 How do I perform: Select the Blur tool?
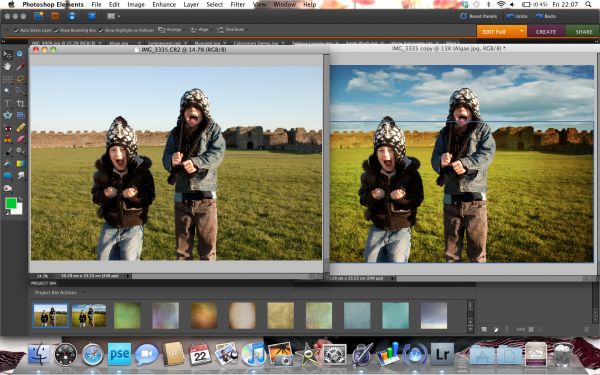coord(20,176)
